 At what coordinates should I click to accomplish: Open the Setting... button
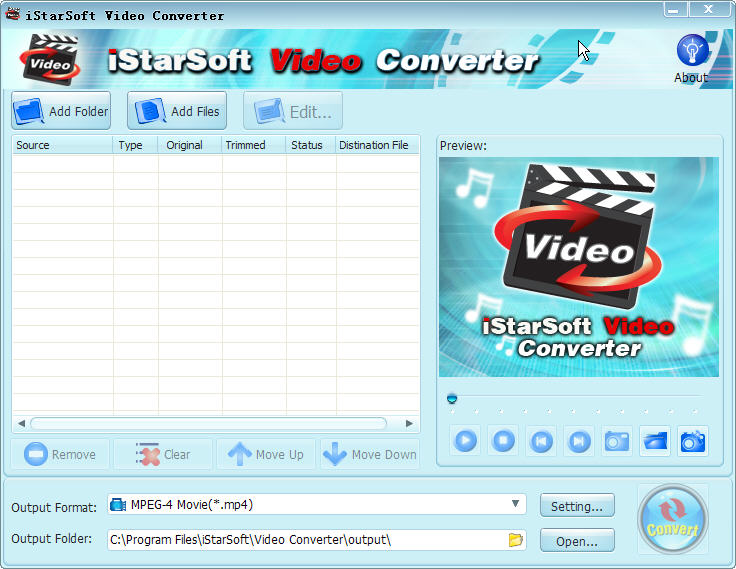[577, 506]
